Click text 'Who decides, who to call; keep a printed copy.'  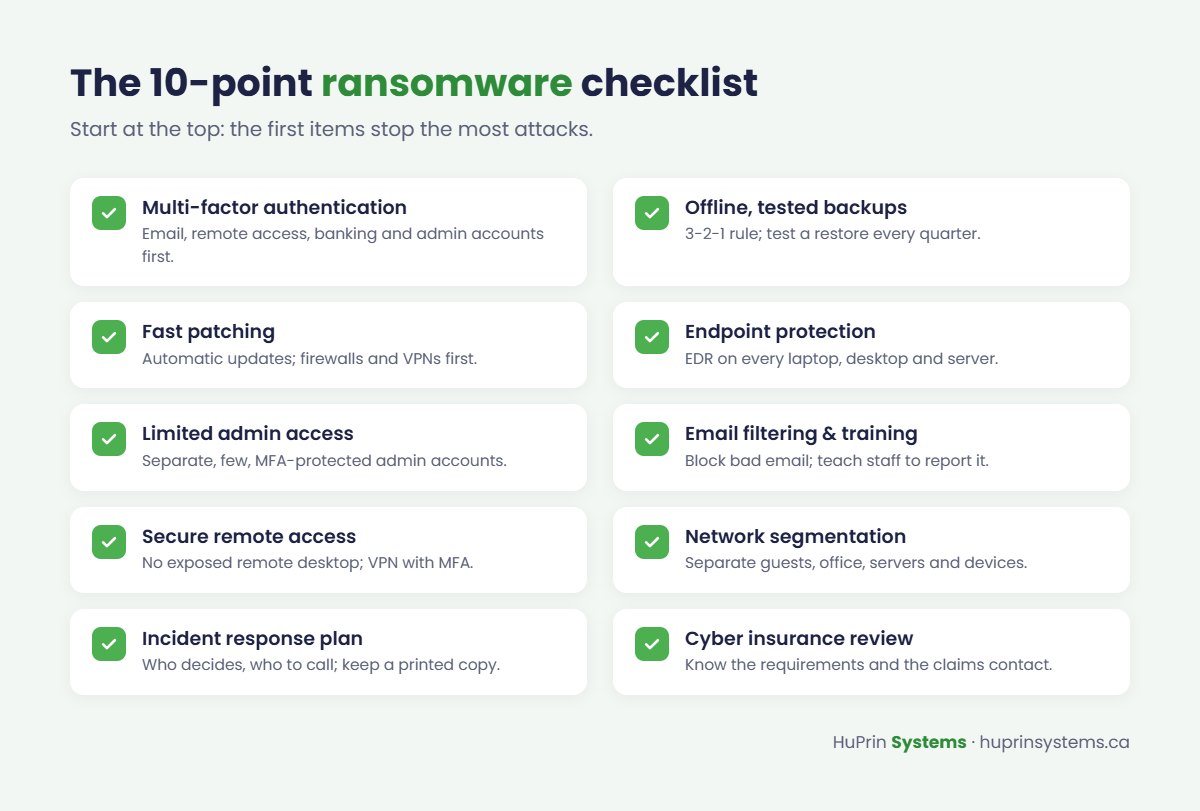click(x=321, y=665)
